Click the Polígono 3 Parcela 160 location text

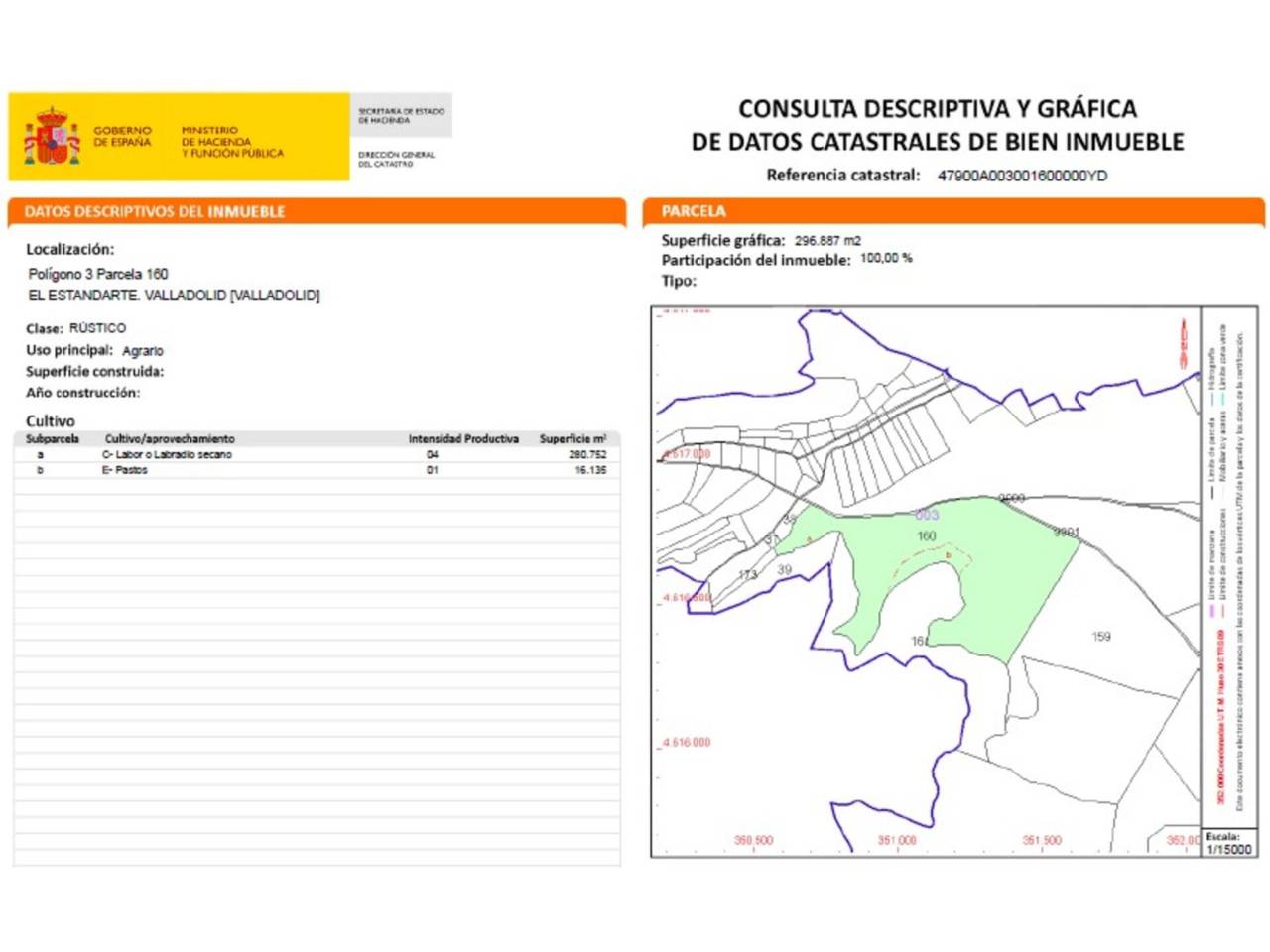(x=98, y=274)
